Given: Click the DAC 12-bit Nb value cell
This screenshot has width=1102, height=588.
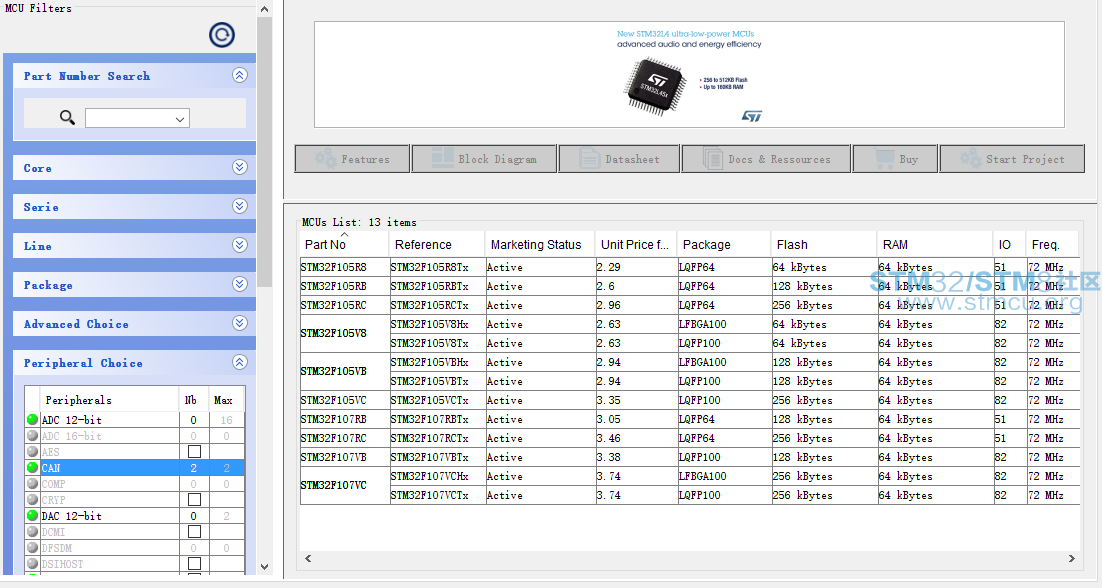Looking at the screenshot, I should click(193, 516).
